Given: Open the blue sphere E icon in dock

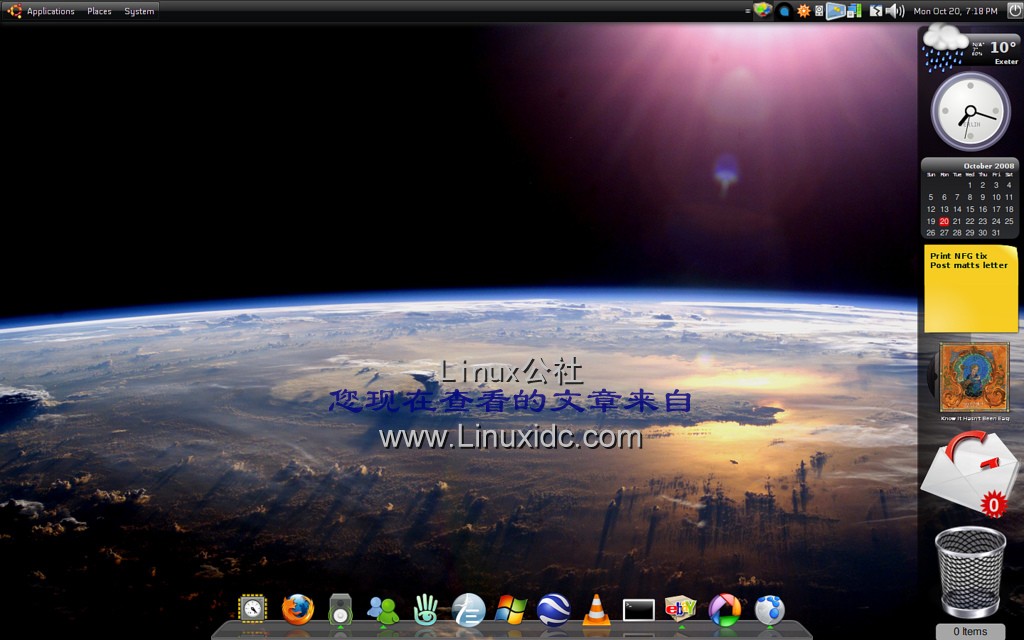Looking at the screenshot, I should tap(468, 610).
